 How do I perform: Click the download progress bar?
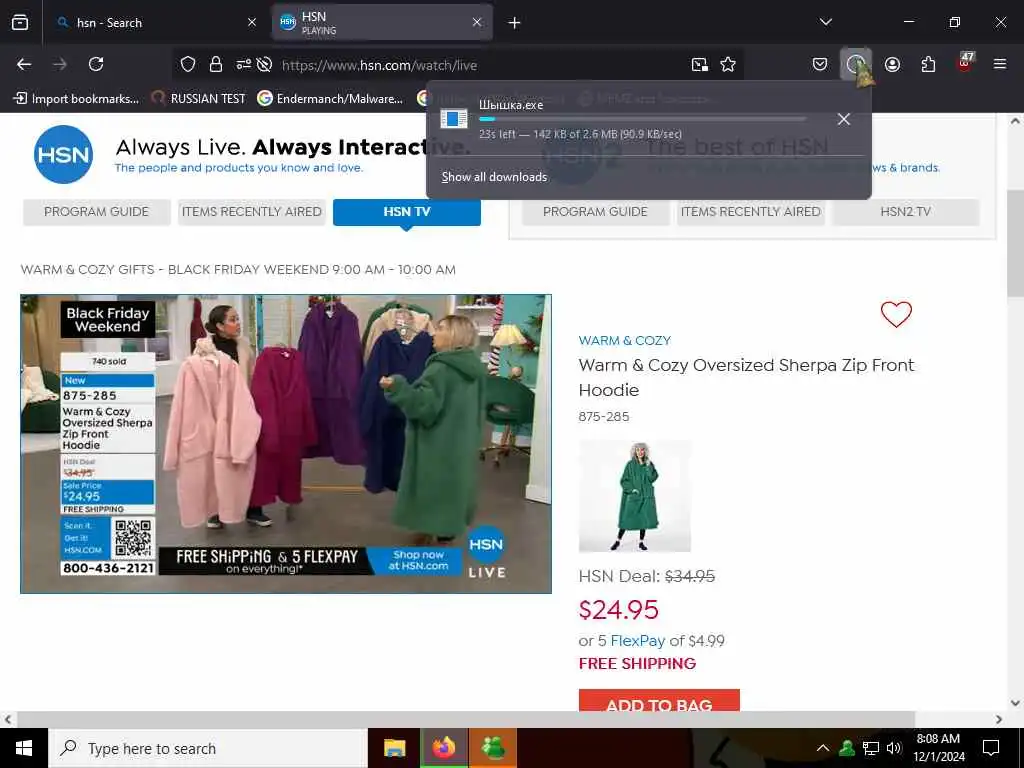click(x=643, y=119)
